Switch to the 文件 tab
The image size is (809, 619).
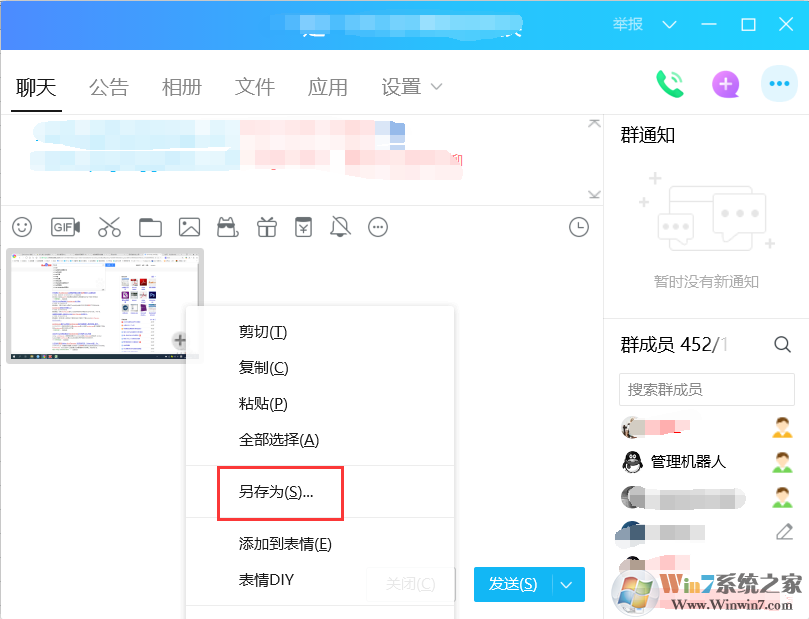[x=254, y=87]
